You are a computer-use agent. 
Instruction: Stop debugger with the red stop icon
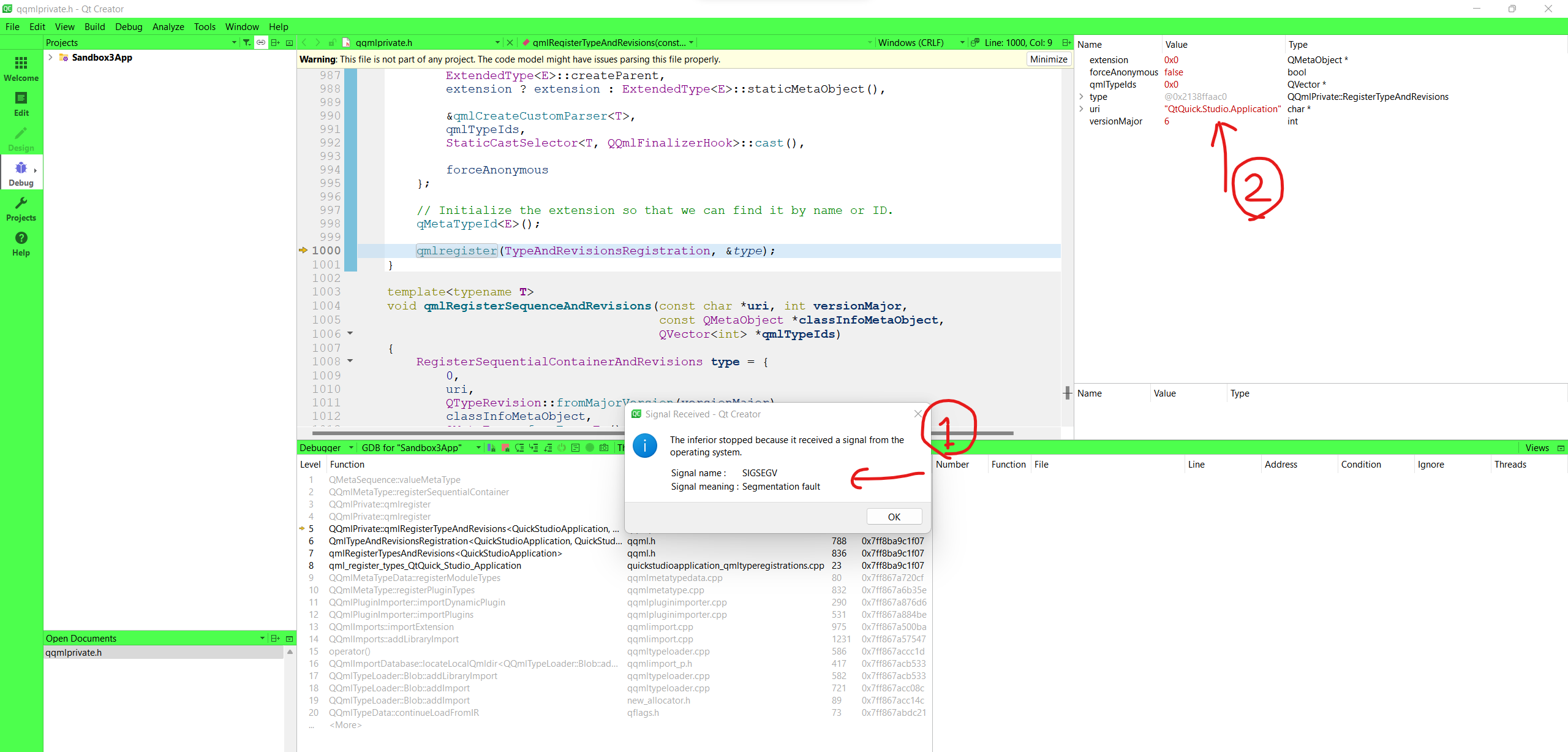coord(505,448)
